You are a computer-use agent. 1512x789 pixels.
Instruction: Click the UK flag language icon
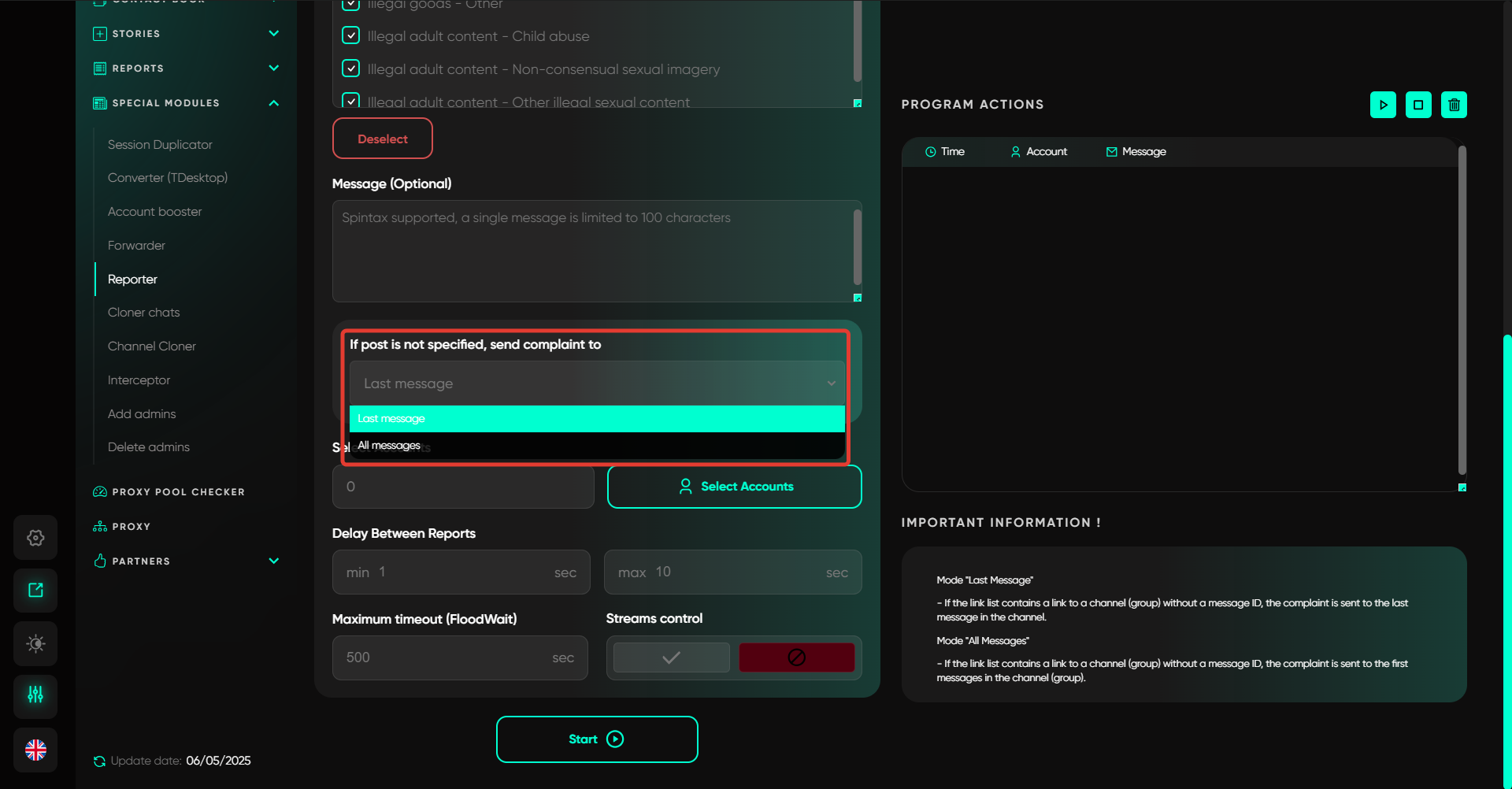pos(35,750)
